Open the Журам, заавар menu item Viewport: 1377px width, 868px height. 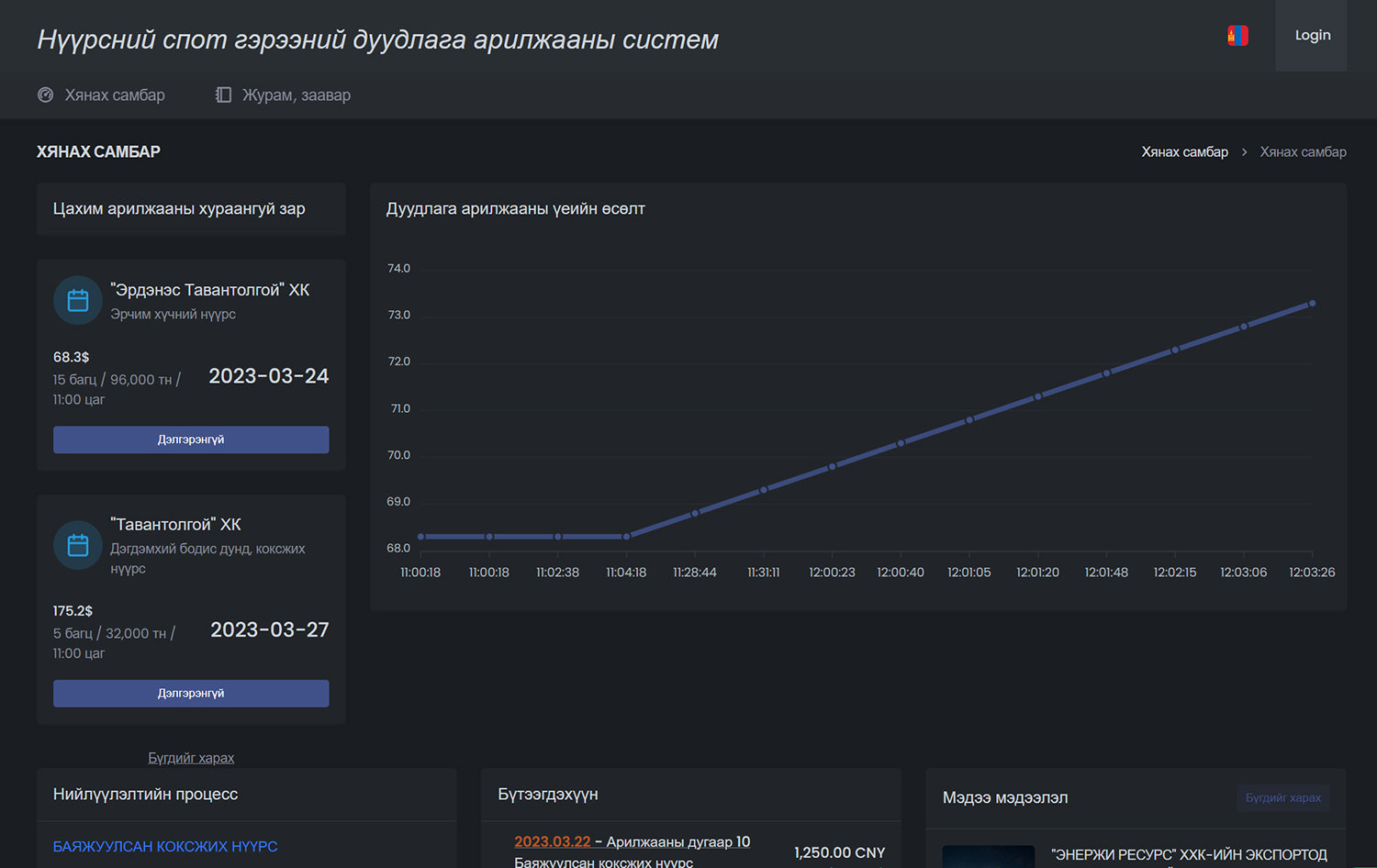(296, 95)
